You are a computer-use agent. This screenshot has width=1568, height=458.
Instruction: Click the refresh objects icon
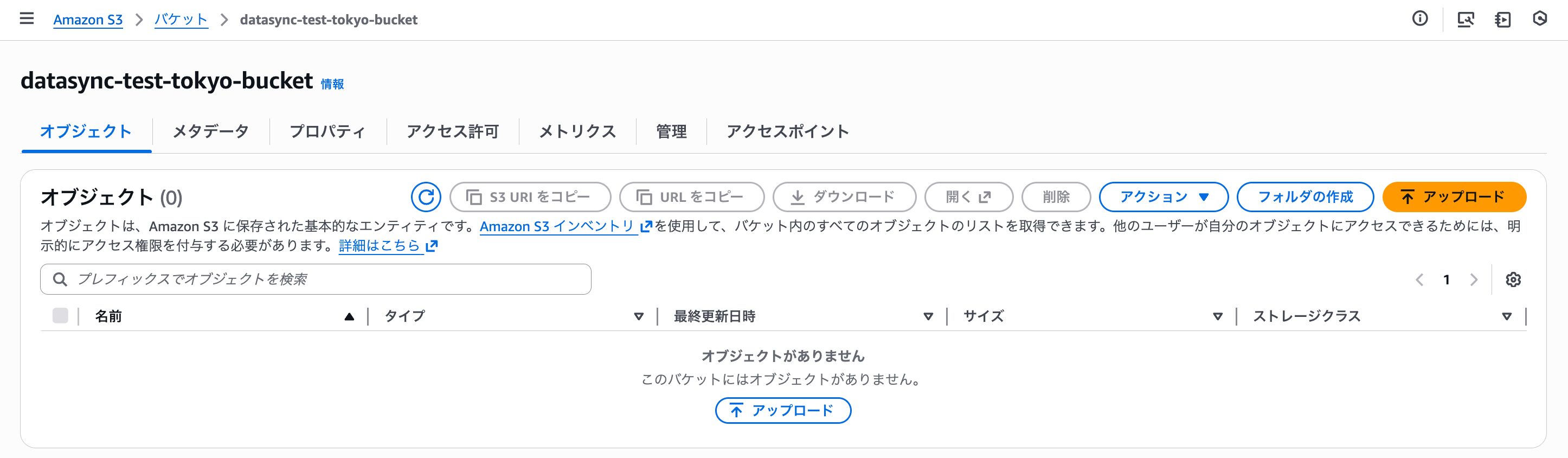click(426, 197)
